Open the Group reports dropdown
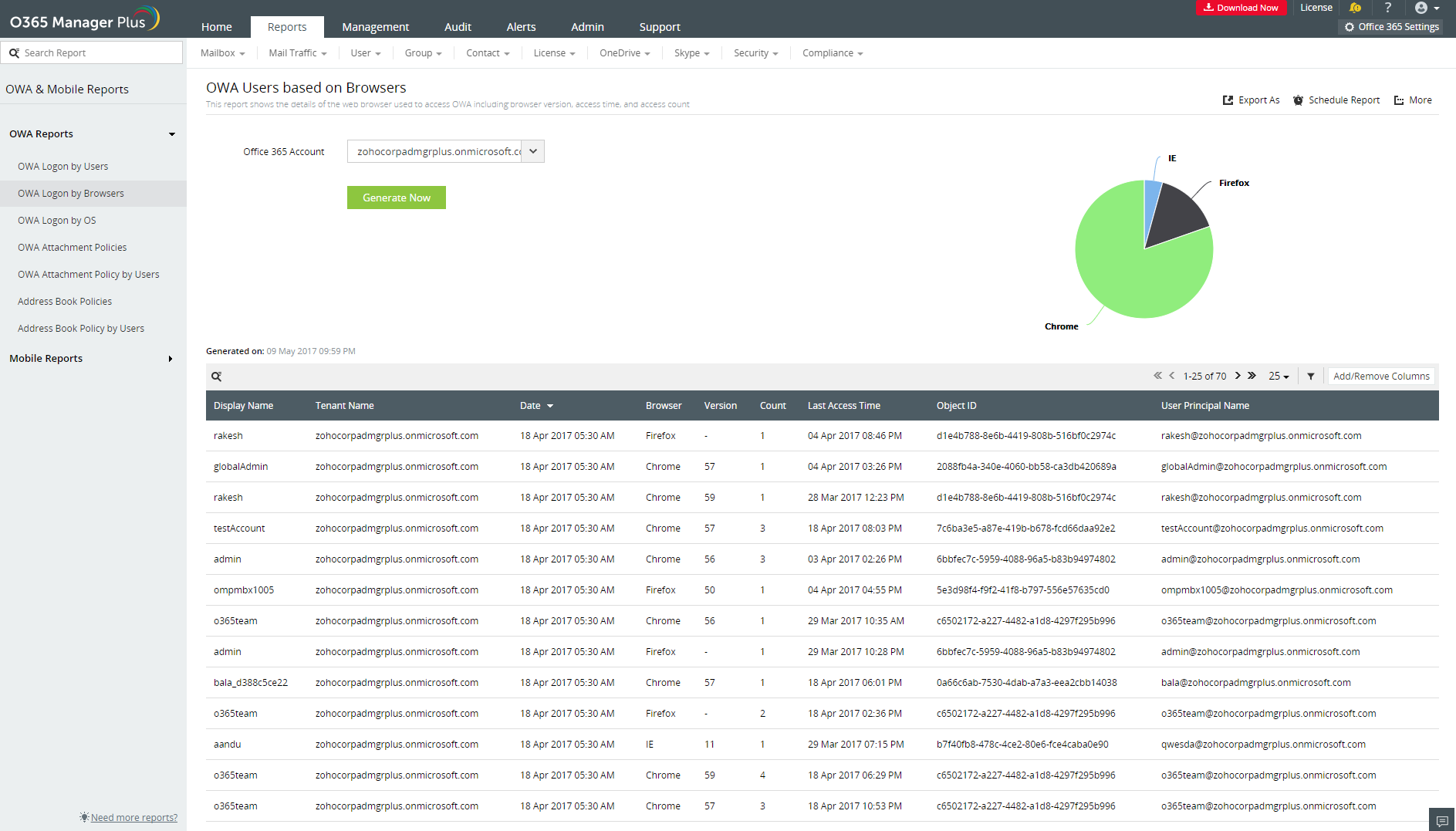Screen dimensions: 1456x831 click(x=423, y=53)
